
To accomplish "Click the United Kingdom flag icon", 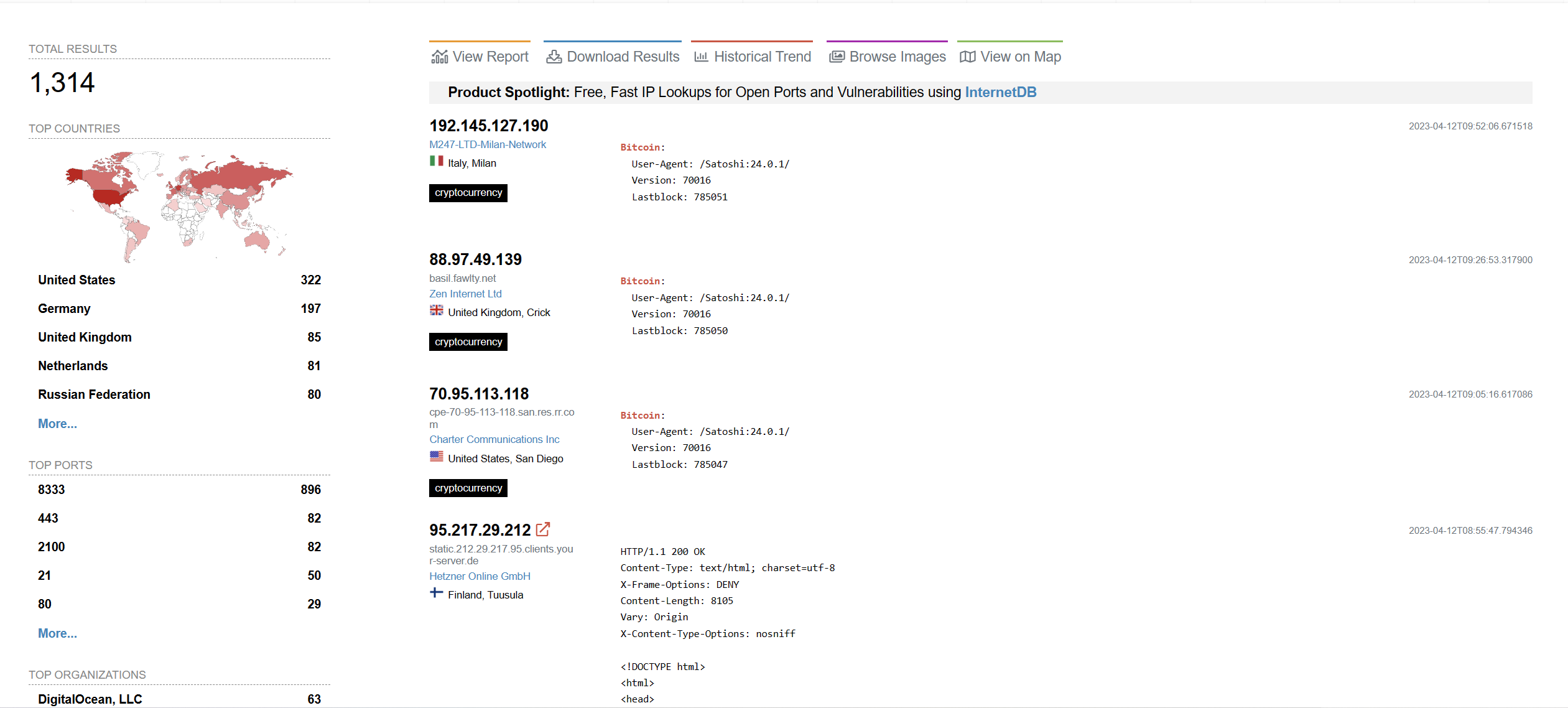I will [436, 310].
